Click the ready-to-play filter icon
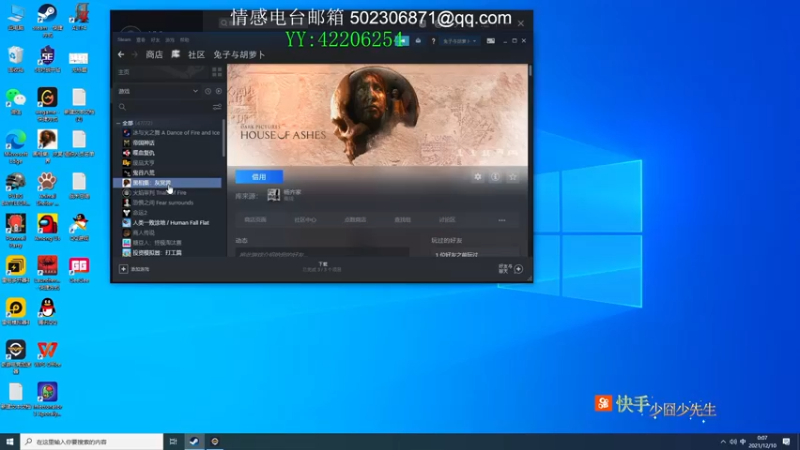 [x=219, y=91]
